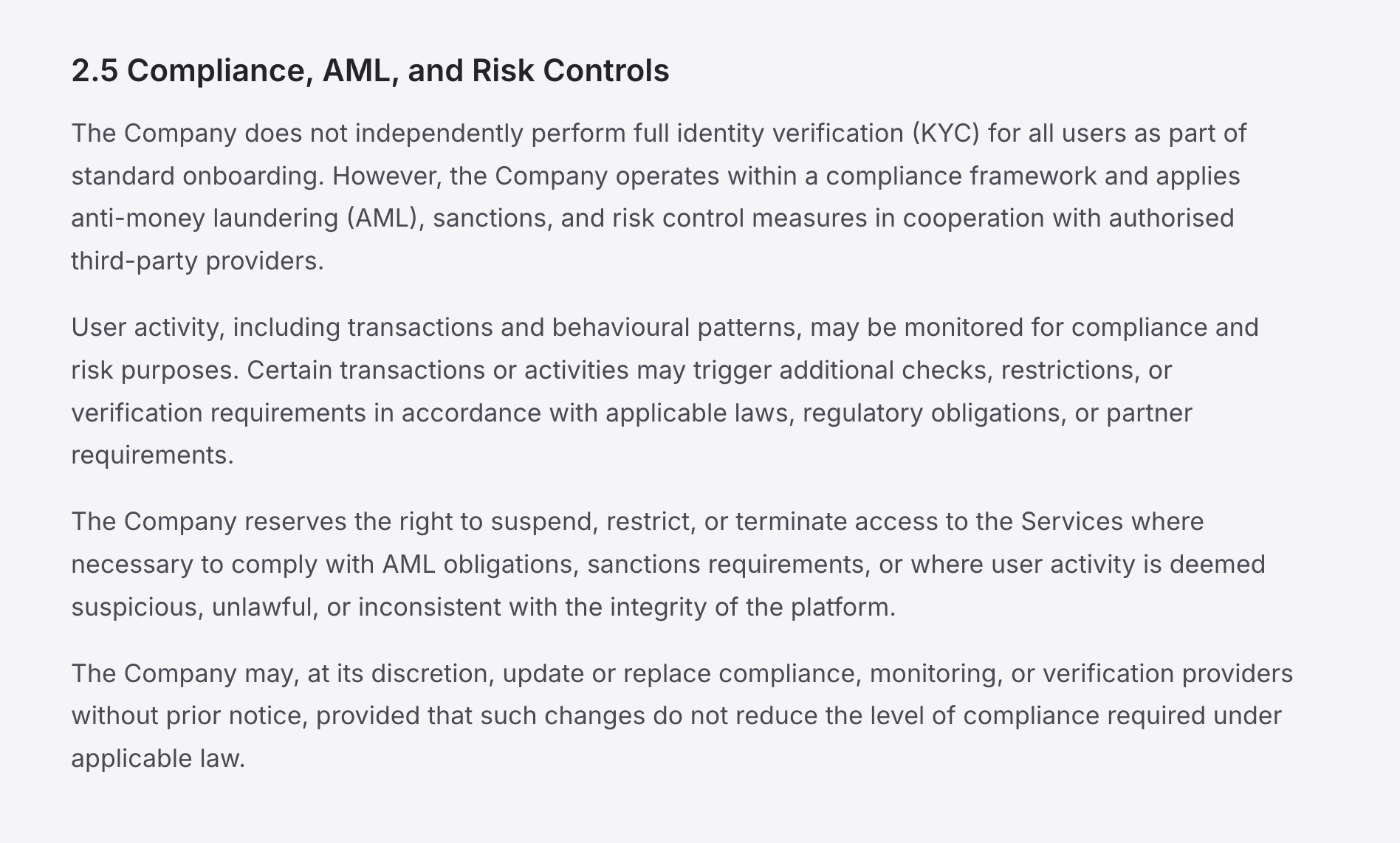This screenshot has height=843, width=1400.
Task: Click the word 'onboarding' in first paragraph
Action: pyautogui.click(x=253, y=176)
